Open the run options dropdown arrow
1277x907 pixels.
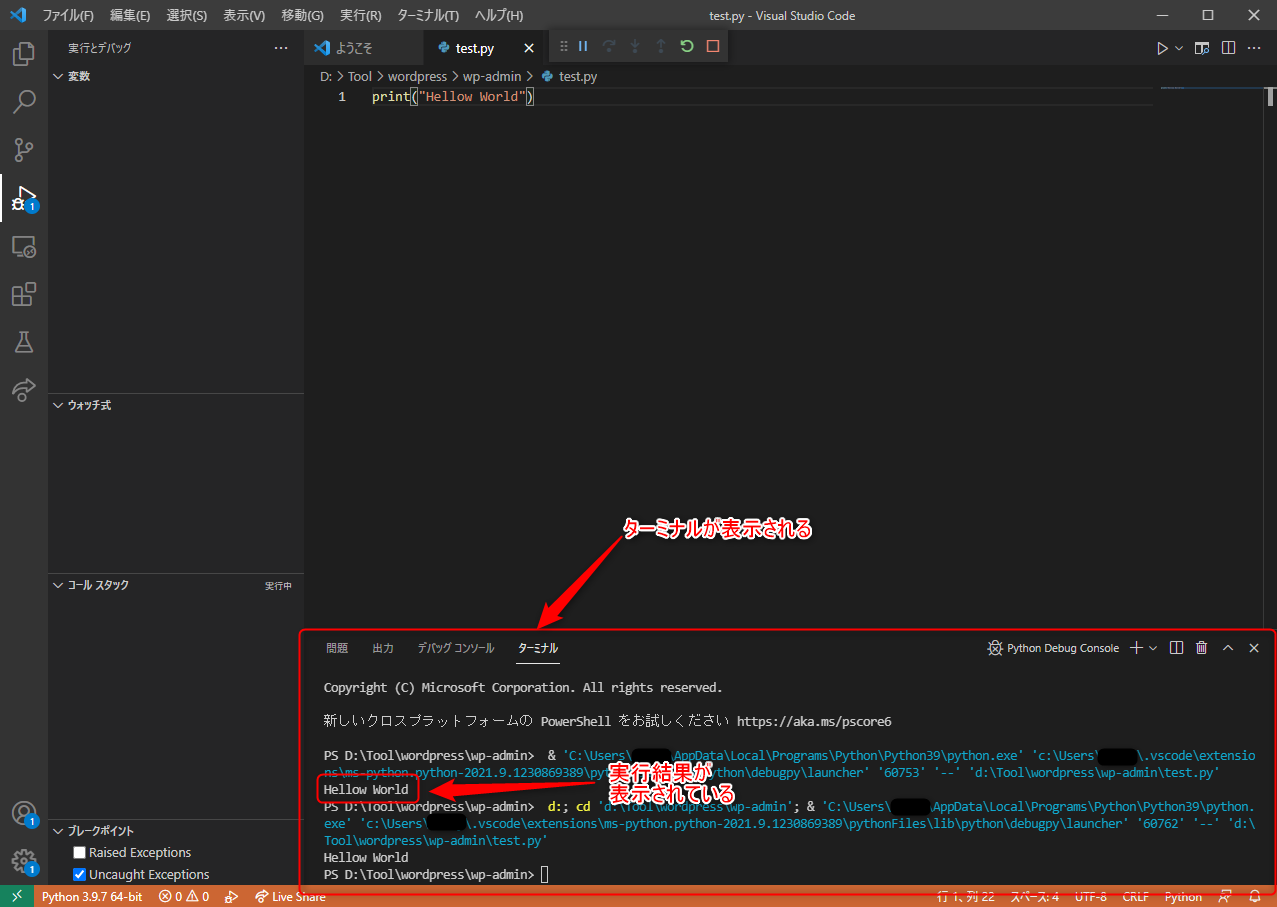point(1179,48)
